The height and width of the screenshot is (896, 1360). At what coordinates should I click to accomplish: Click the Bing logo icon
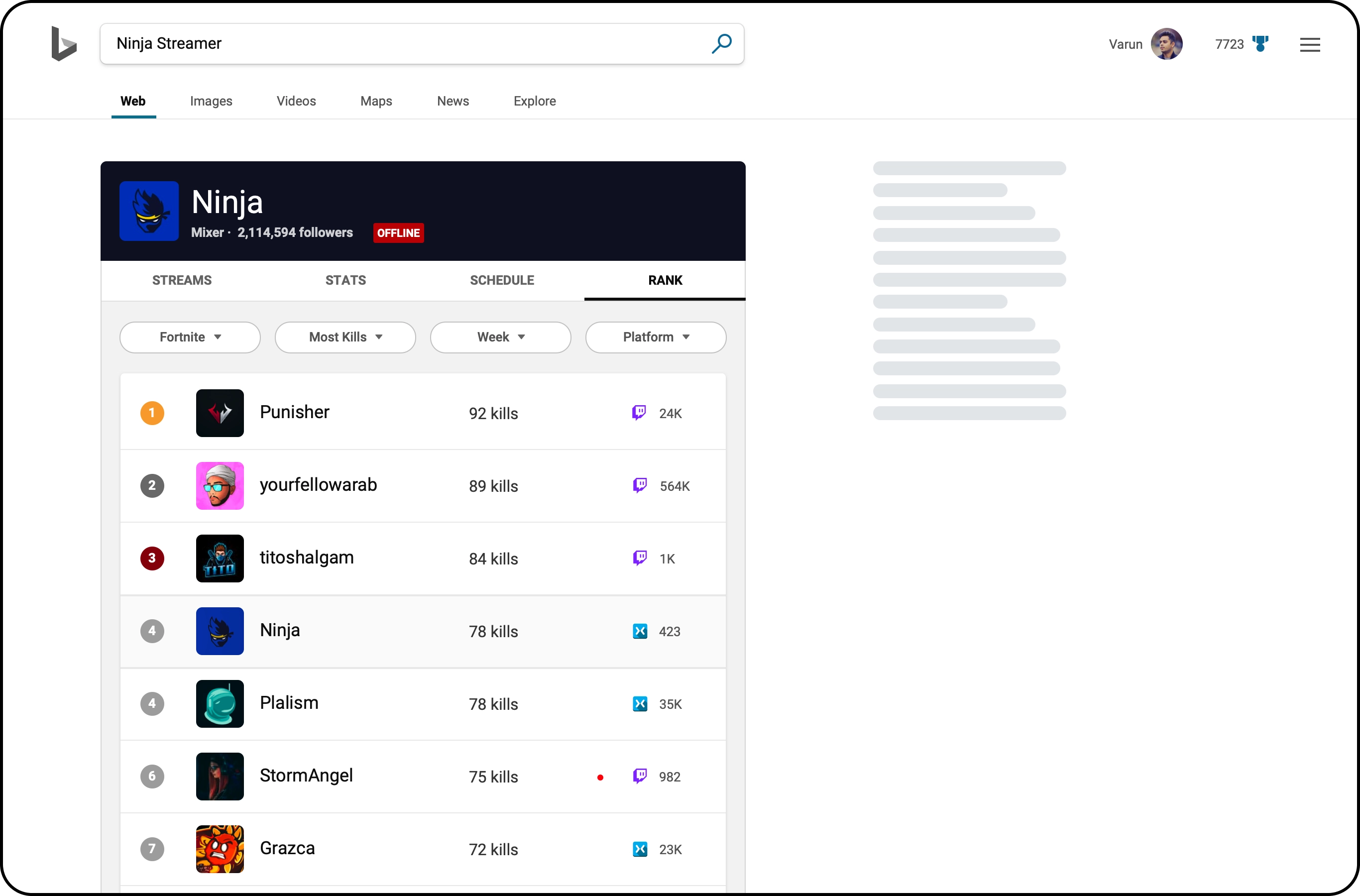point(64,43)
